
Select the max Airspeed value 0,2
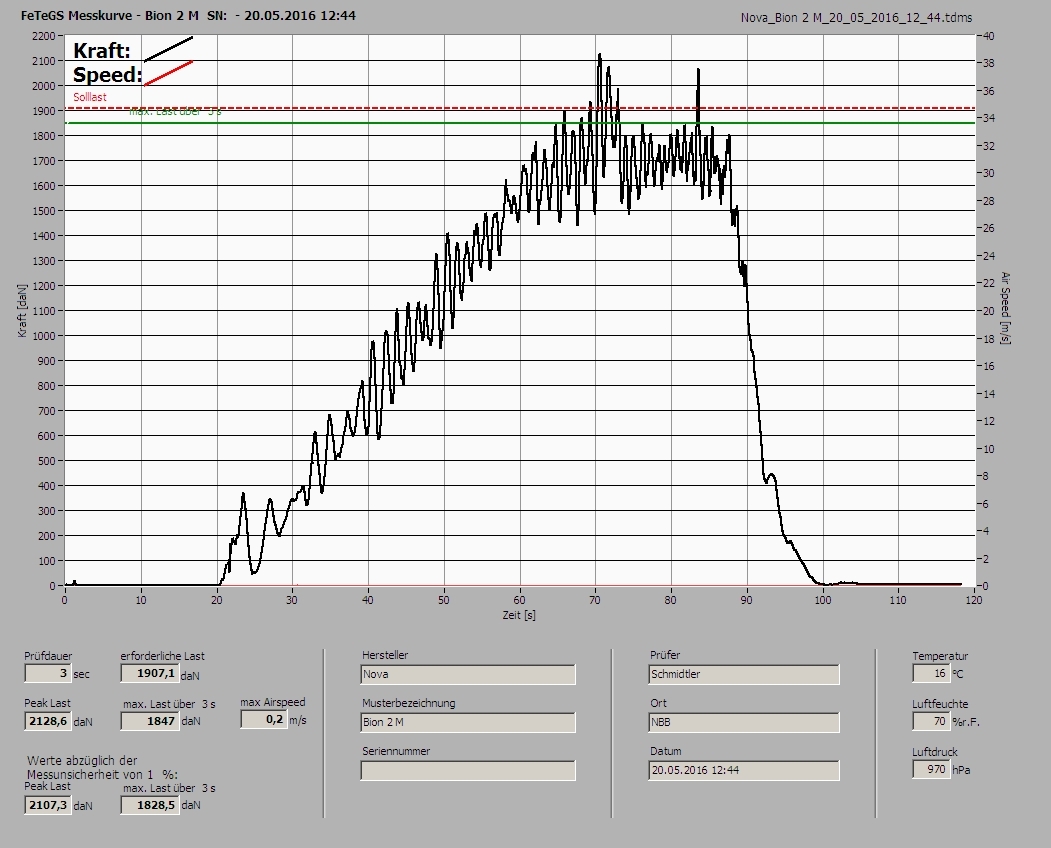pyautogui.click(x=263, y=719)
